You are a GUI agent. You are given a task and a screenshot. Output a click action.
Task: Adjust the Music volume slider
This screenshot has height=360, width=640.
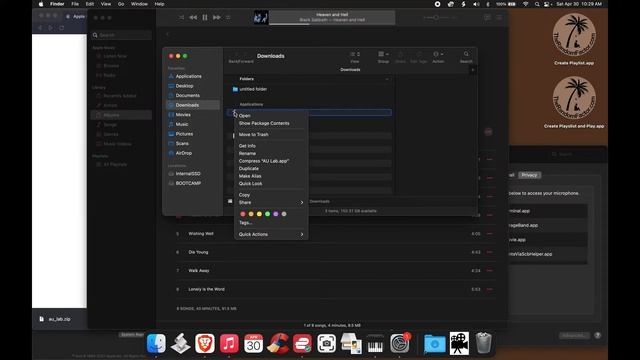pos(440,18)
